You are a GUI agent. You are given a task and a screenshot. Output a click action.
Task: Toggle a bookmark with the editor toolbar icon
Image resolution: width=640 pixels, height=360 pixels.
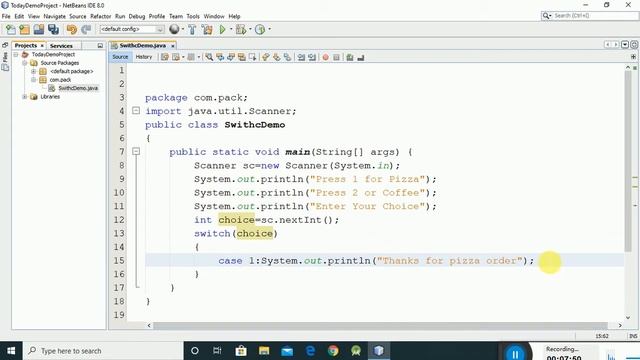287,57
